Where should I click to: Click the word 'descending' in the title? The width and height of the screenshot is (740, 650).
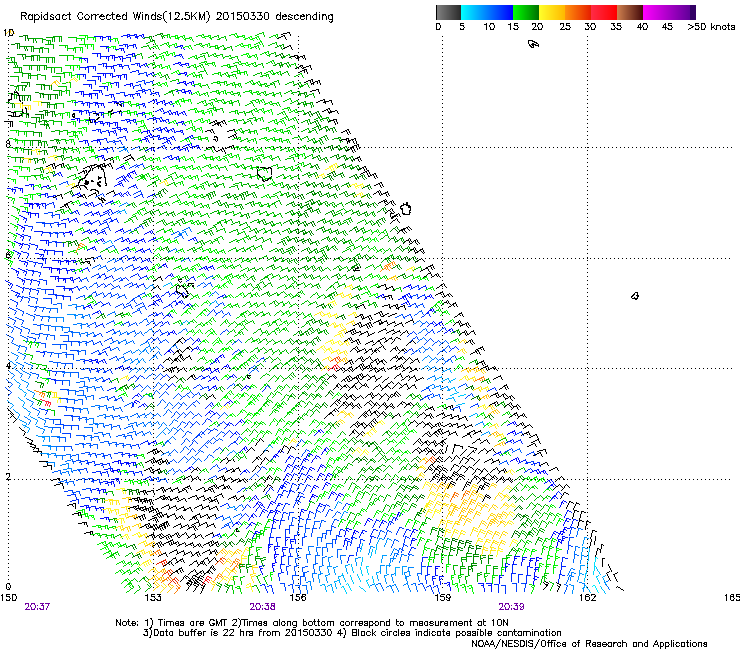304,17
